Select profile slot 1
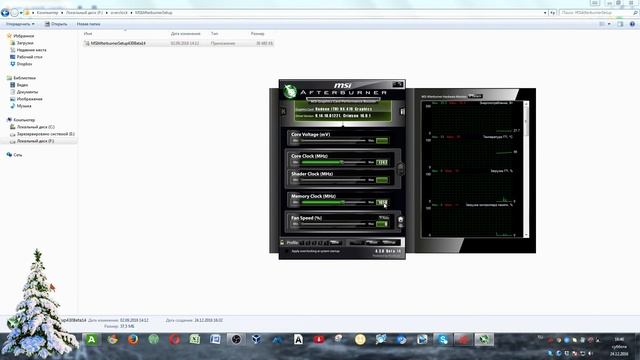 (302, 243)
